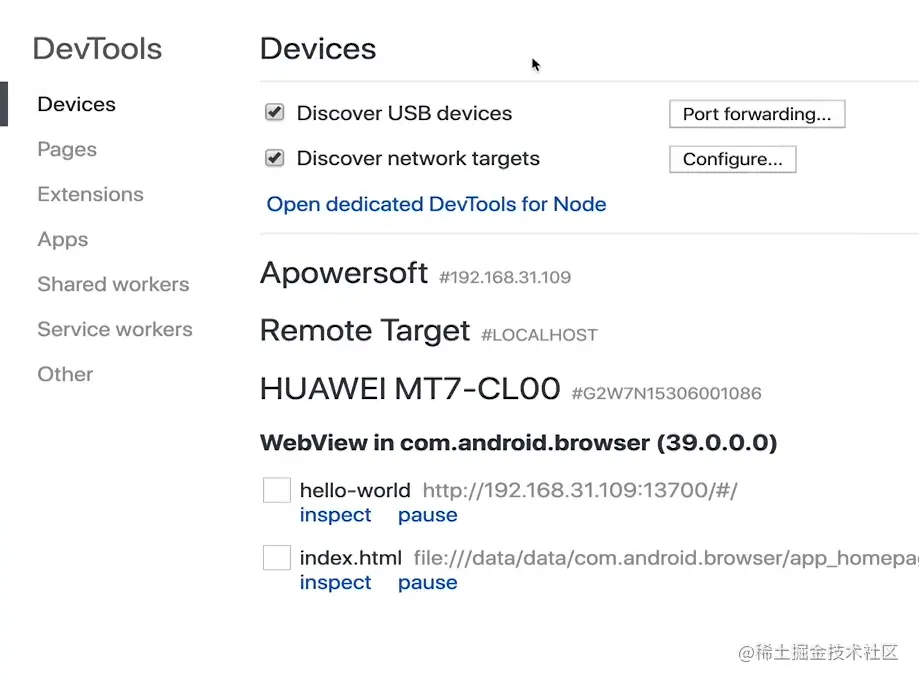Switch to Pages section
This screenshot has height=683, width=919.
pos(67,149)
